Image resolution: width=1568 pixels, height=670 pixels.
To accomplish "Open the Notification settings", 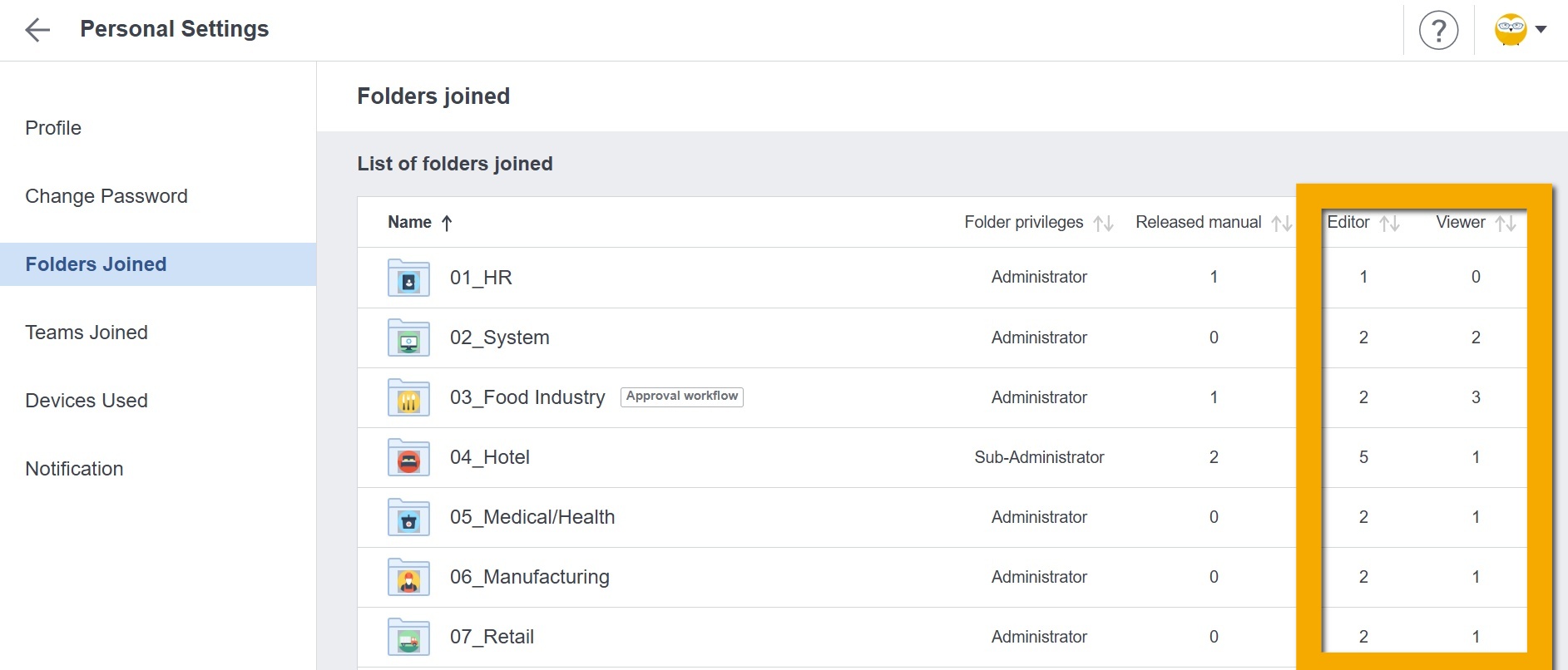I will (x=74, y=469).
